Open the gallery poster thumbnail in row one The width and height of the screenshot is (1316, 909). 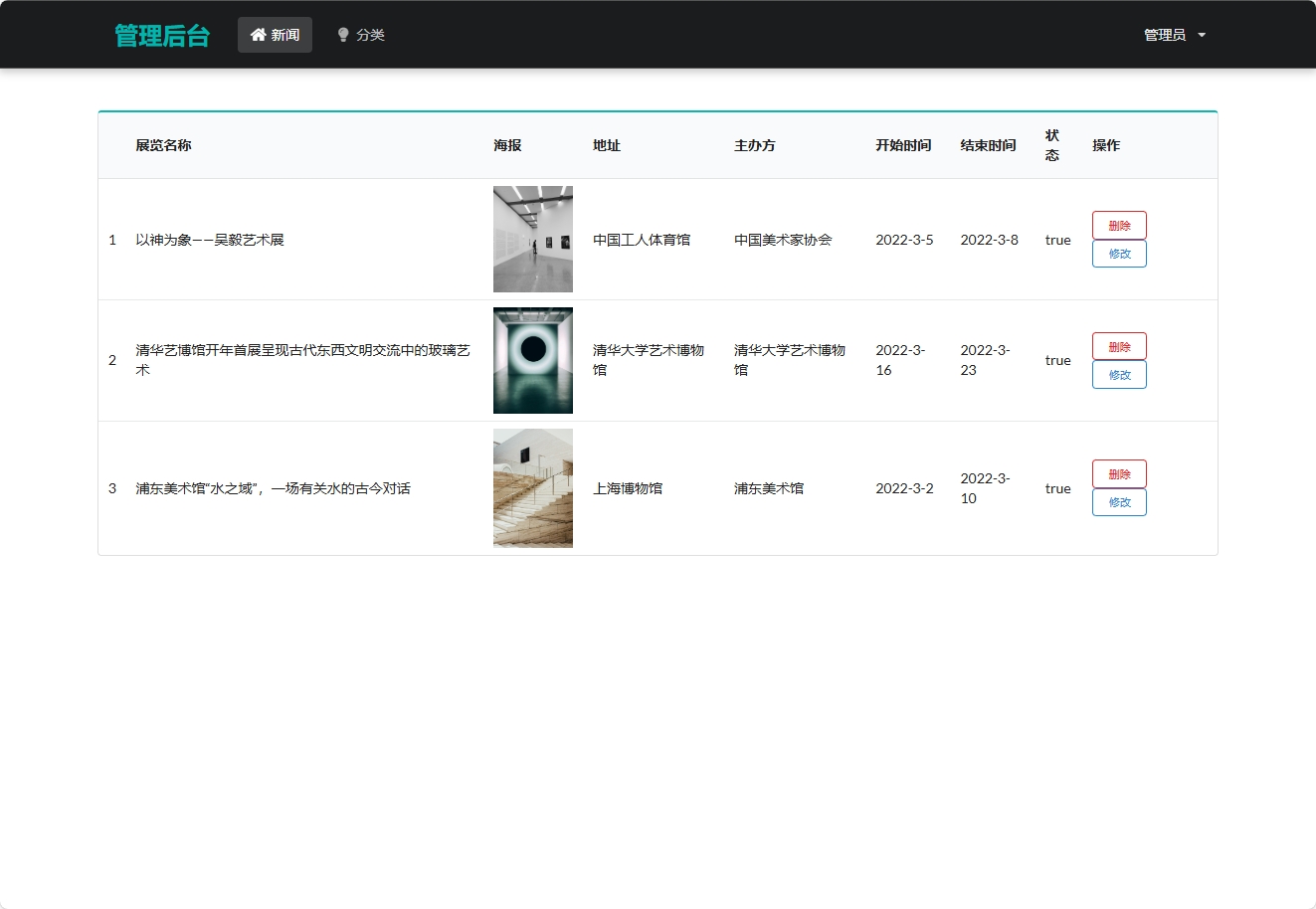(x=532, y=239)
